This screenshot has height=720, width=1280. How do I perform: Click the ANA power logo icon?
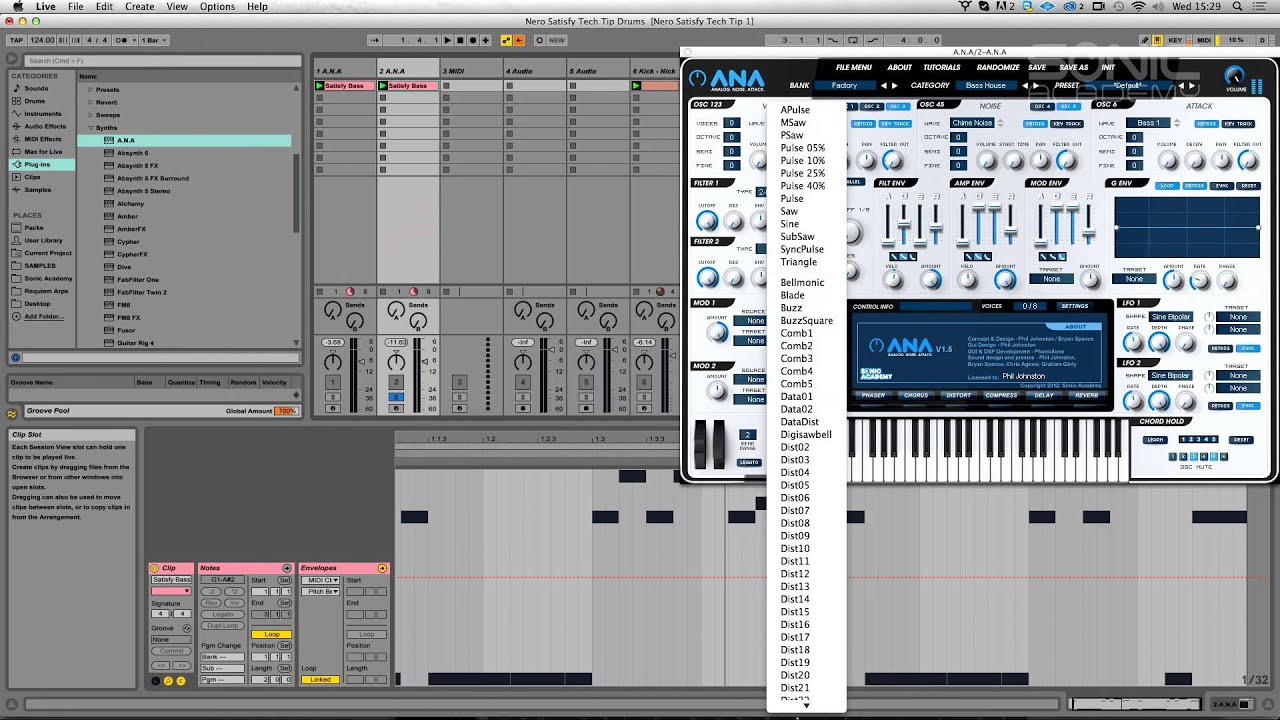[x=697, y=80]
